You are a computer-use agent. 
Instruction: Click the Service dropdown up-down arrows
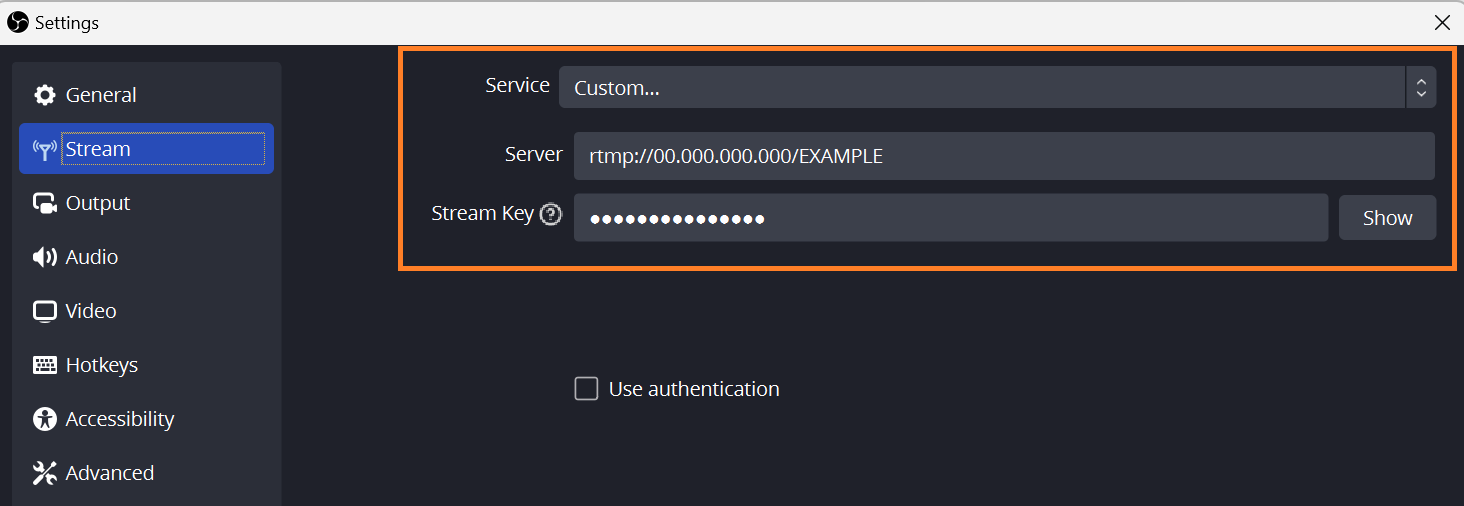coord(1421,87)
